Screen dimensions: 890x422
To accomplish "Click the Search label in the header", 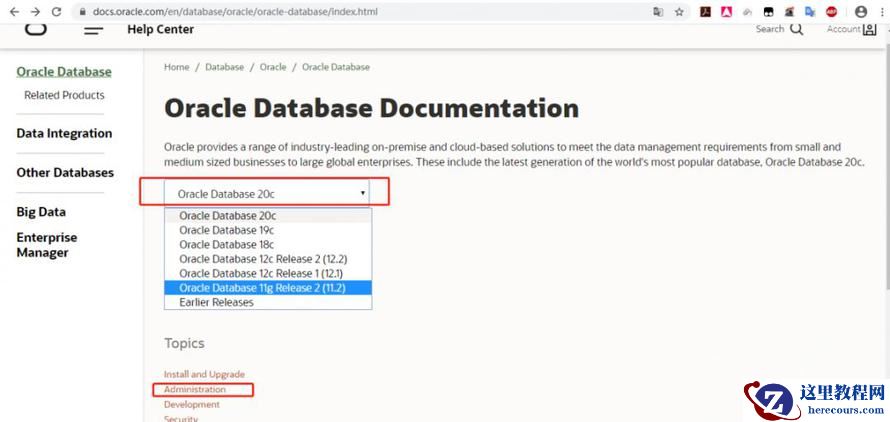I will 770,29.
